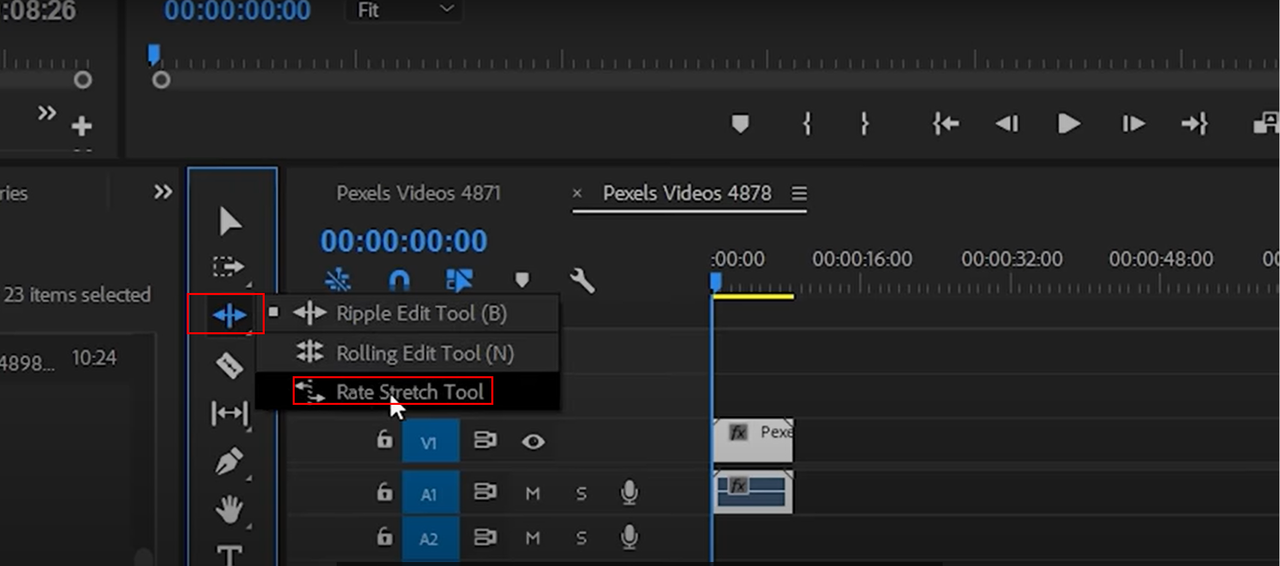
Task: Open timeline display settings wrench
Action: [x=582, y=281]
